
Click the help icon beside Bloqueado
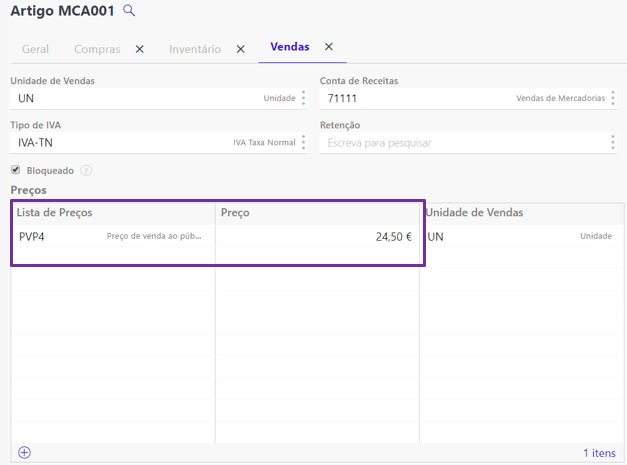[x=86, y=171]
